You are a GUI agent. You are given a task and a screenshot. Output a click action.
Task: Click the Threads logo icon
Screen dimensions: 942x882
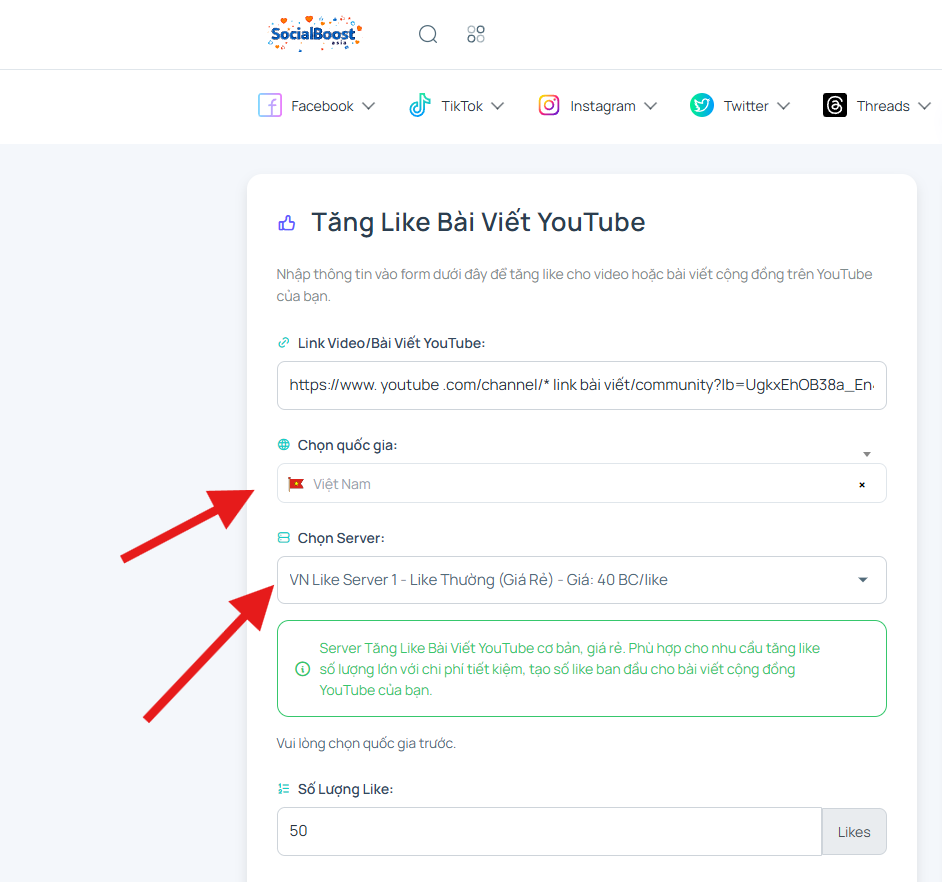click(x=835, y=105)
